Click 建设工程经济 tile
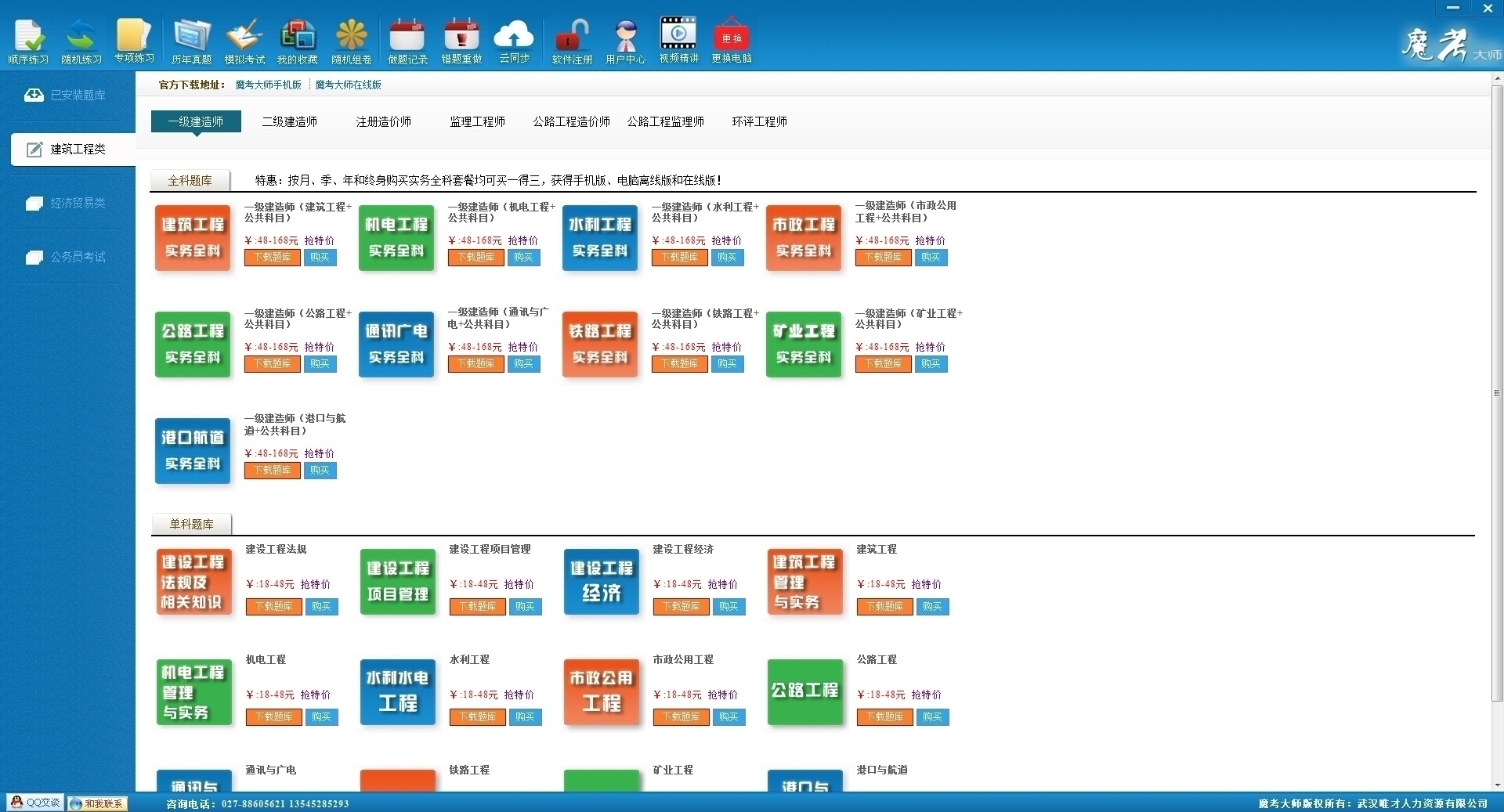This screenshot has height=812, width=1504. coord(602,582)
